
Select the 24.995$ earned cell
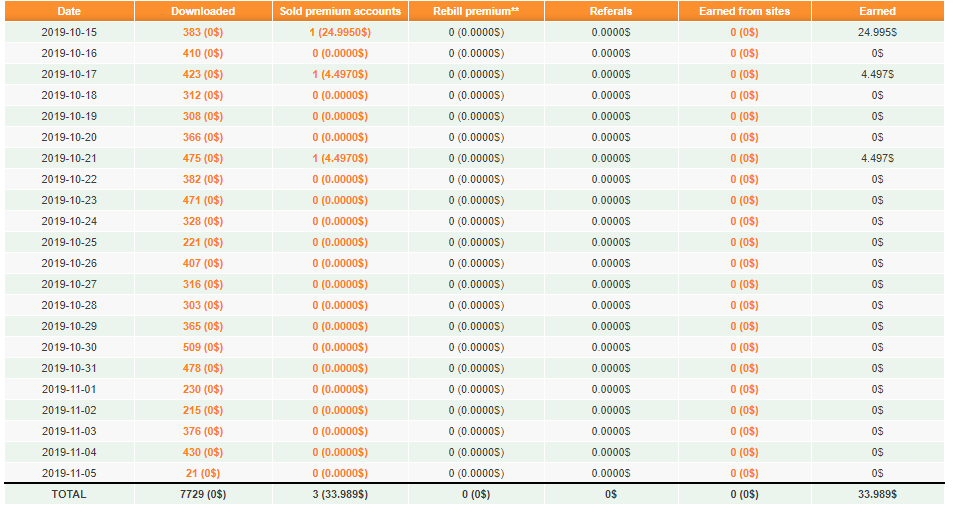tap(878, 32)
